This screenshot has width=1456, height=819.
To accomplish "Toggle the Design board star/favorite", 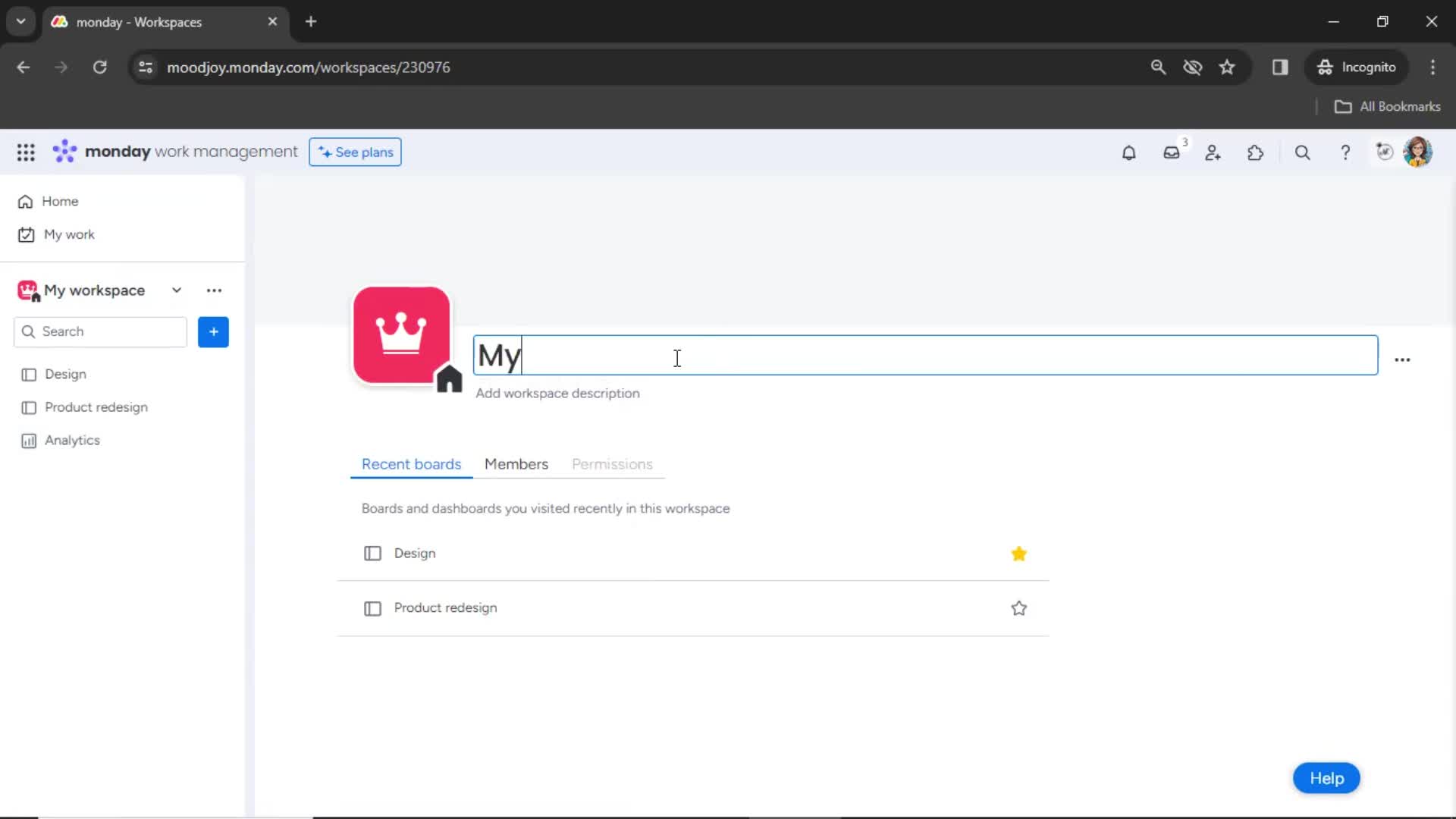I will coord(1018,553).
